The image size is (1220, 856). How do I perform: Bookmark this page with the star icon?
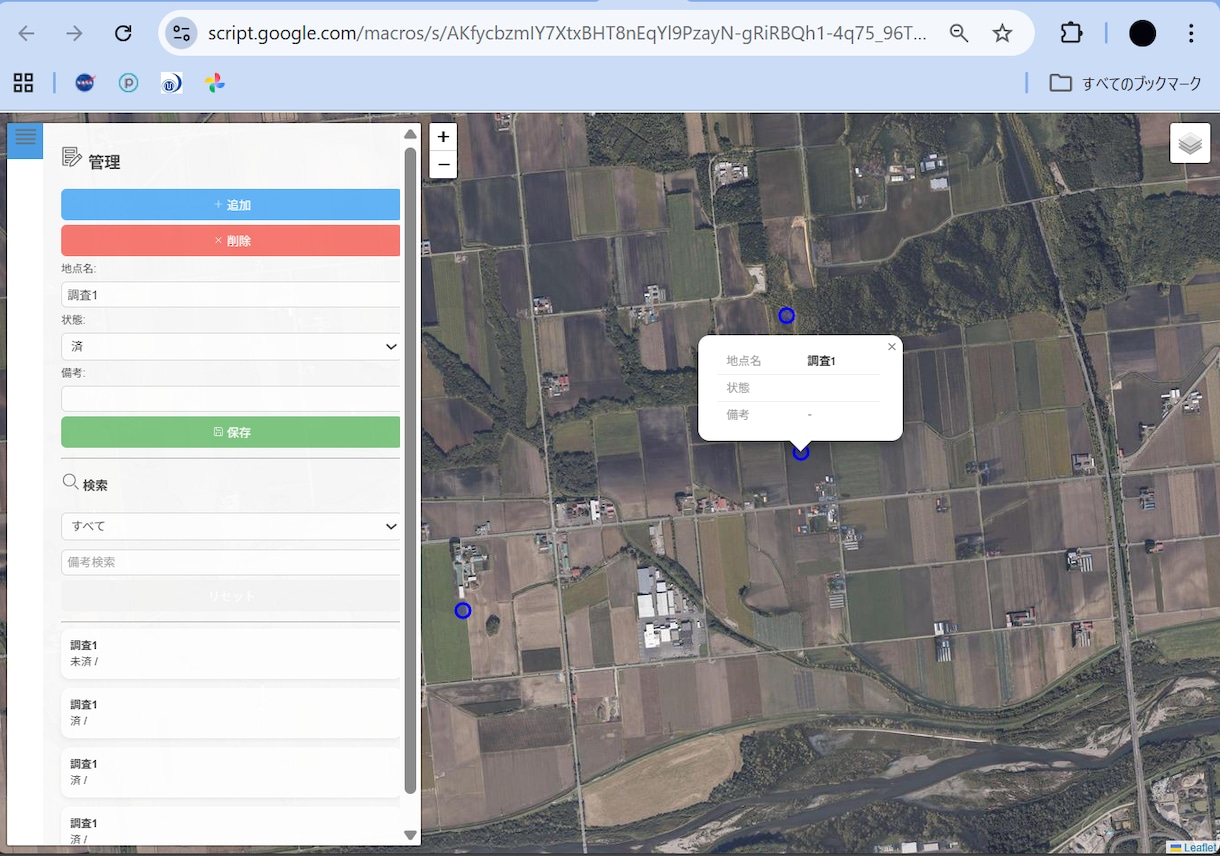click(1002, 33)
